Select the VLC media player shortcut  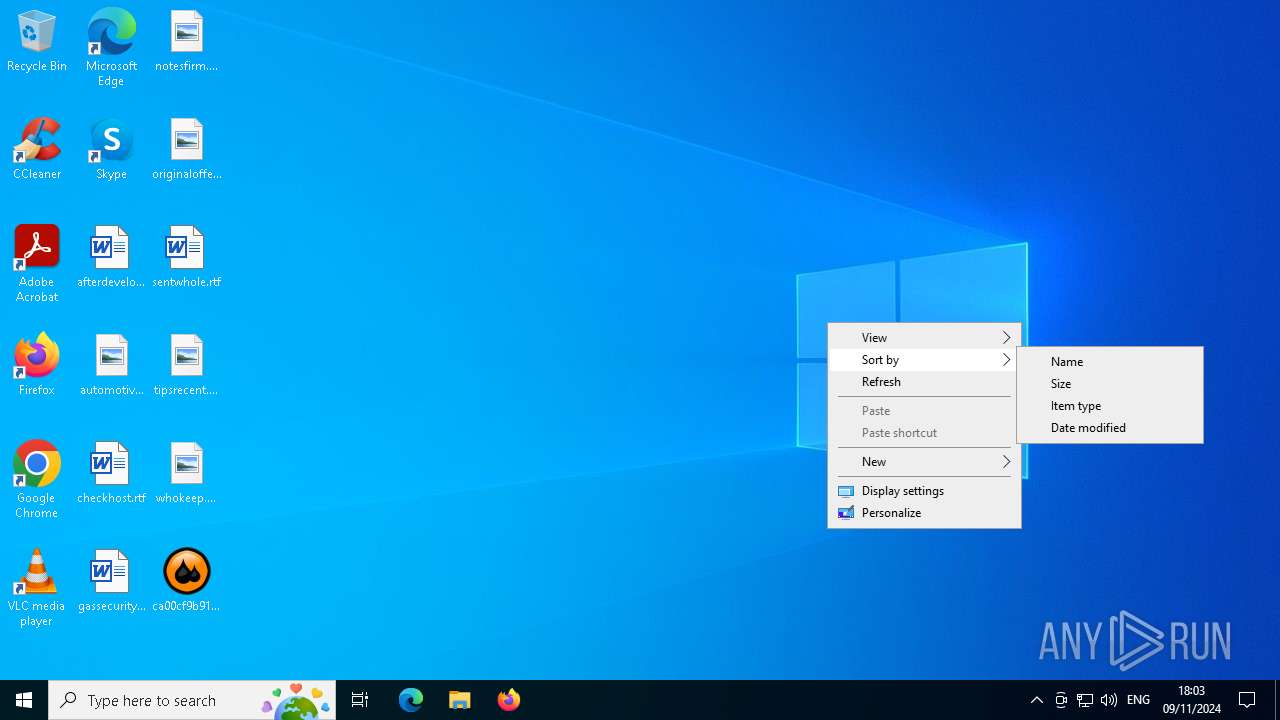coord(37,588)
